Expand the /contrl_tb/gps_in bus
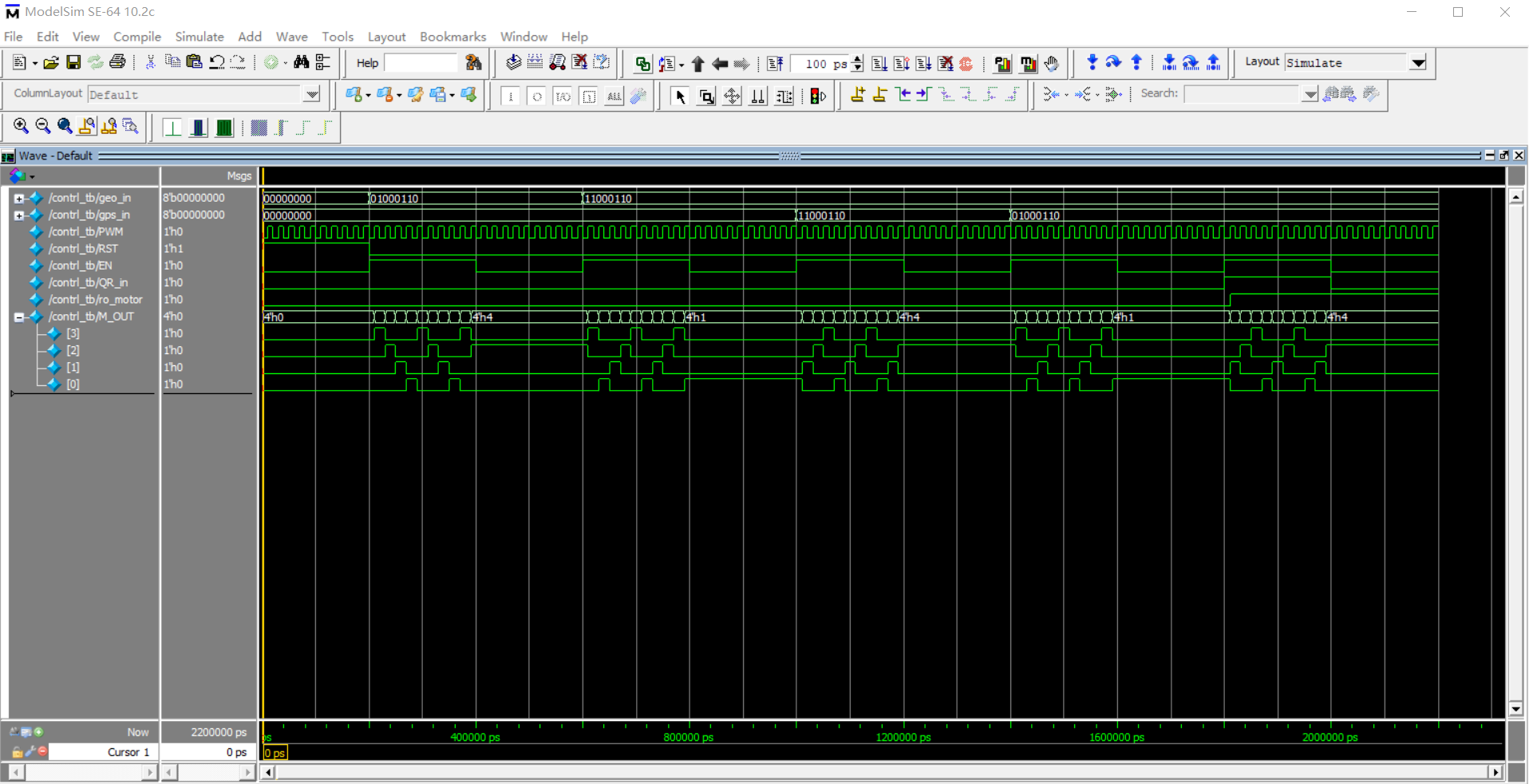This screenshot has height=784, width=1529. [19, 215]
